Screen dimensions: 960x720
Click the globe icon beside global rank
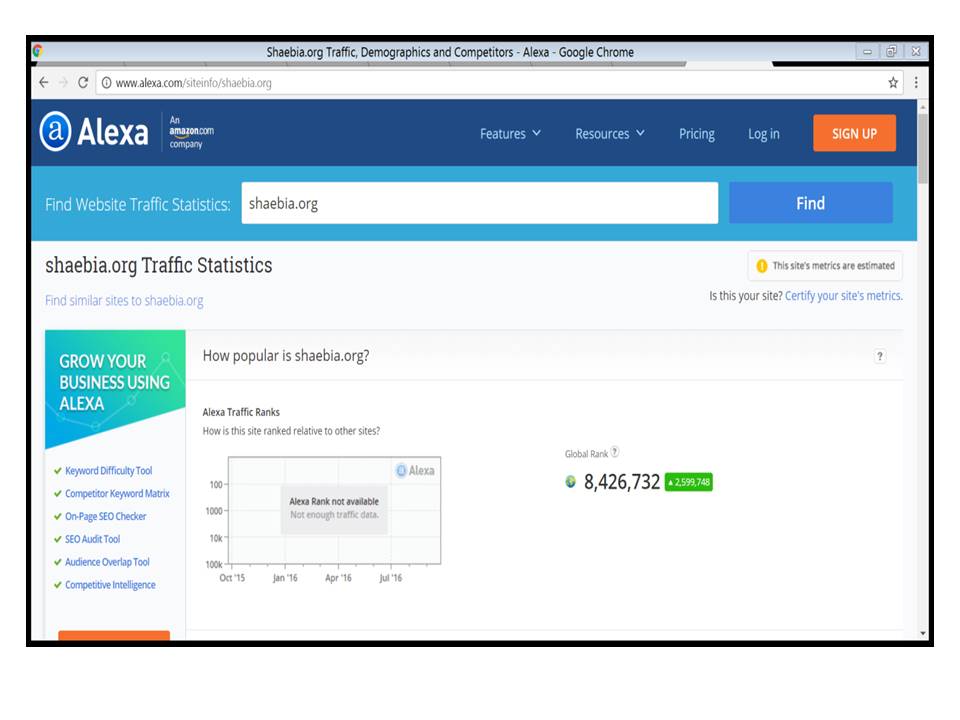coord(571,482)
